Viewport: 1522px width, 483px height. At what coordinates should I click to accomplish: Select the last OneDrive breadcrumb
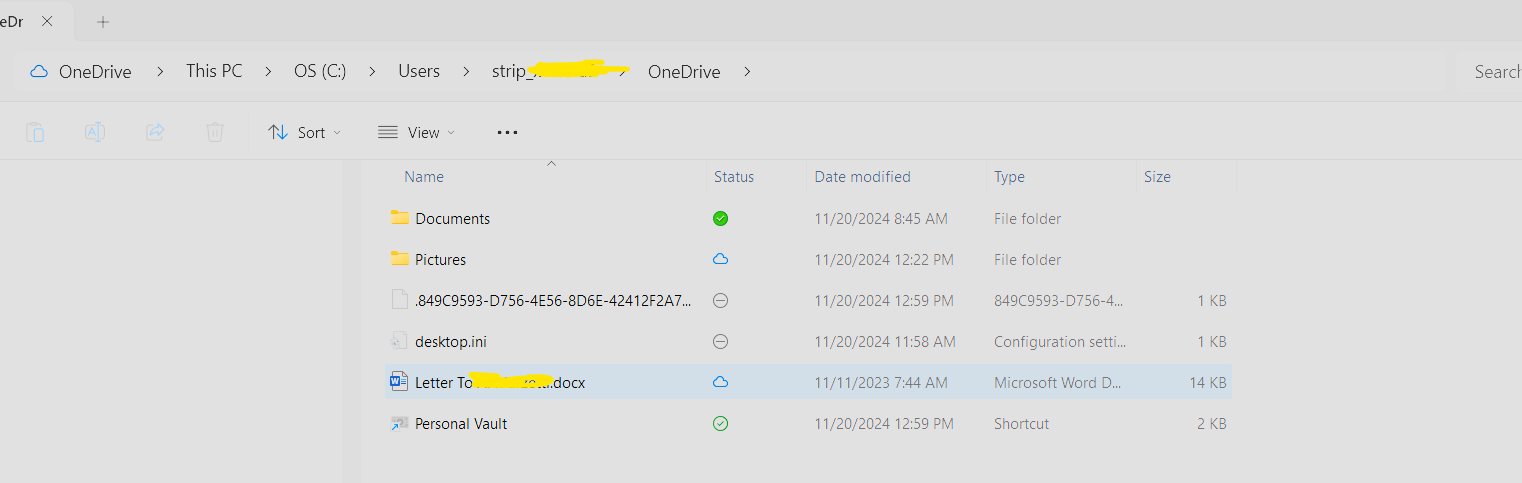(x=684, y=71)
